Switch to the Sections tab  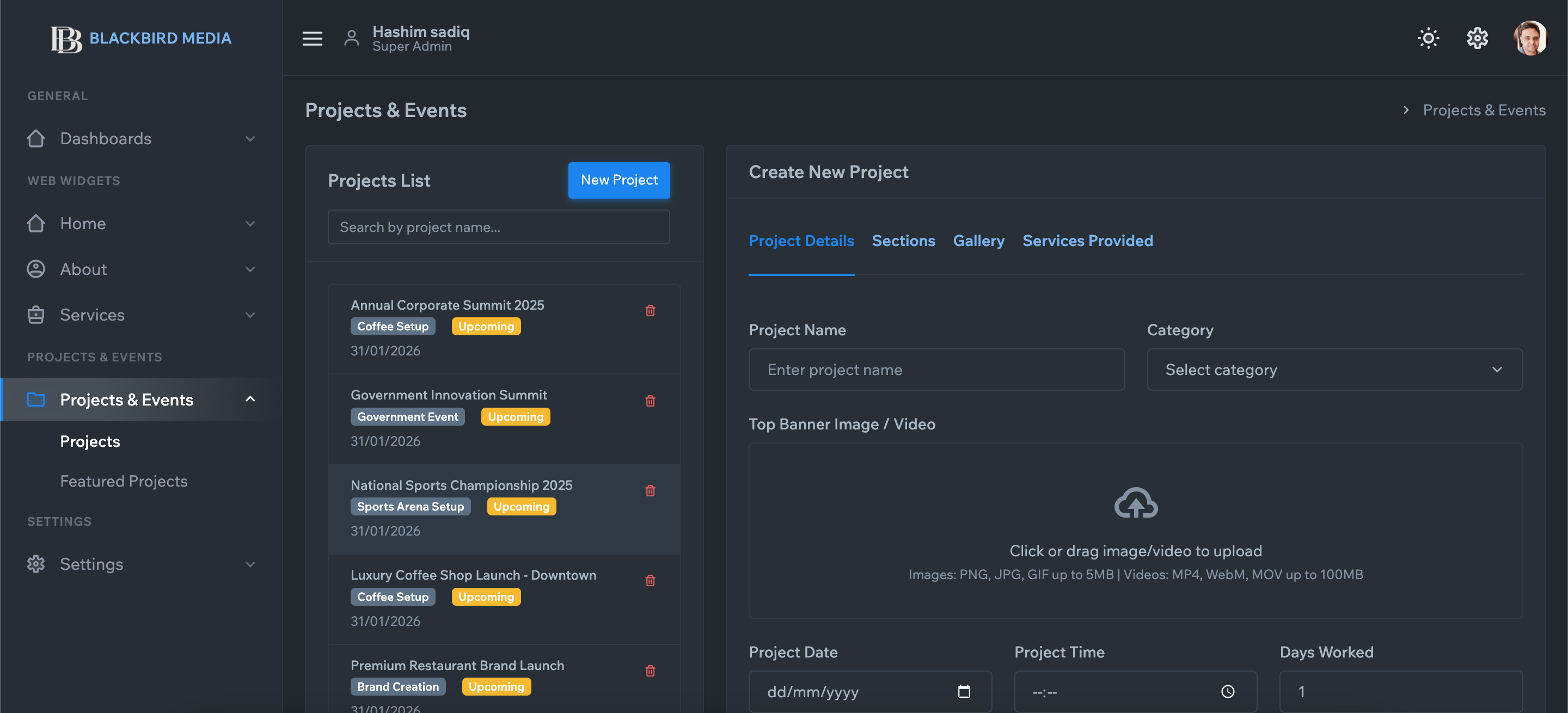[x=903, y=241]
